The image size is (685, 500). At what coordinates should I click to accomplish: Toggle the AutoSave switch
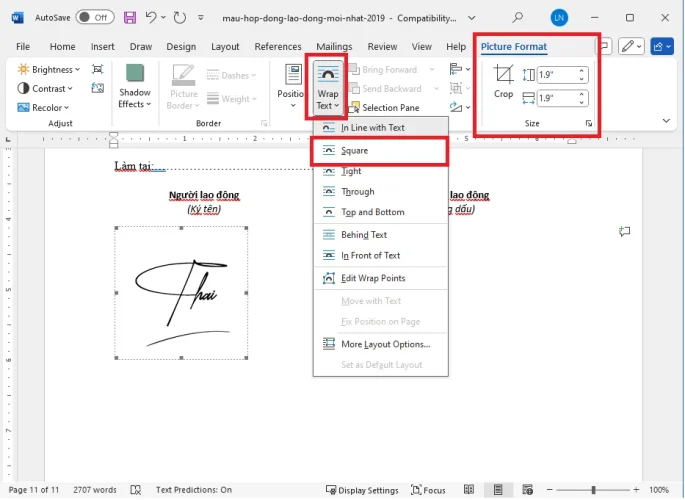(95, 17)
